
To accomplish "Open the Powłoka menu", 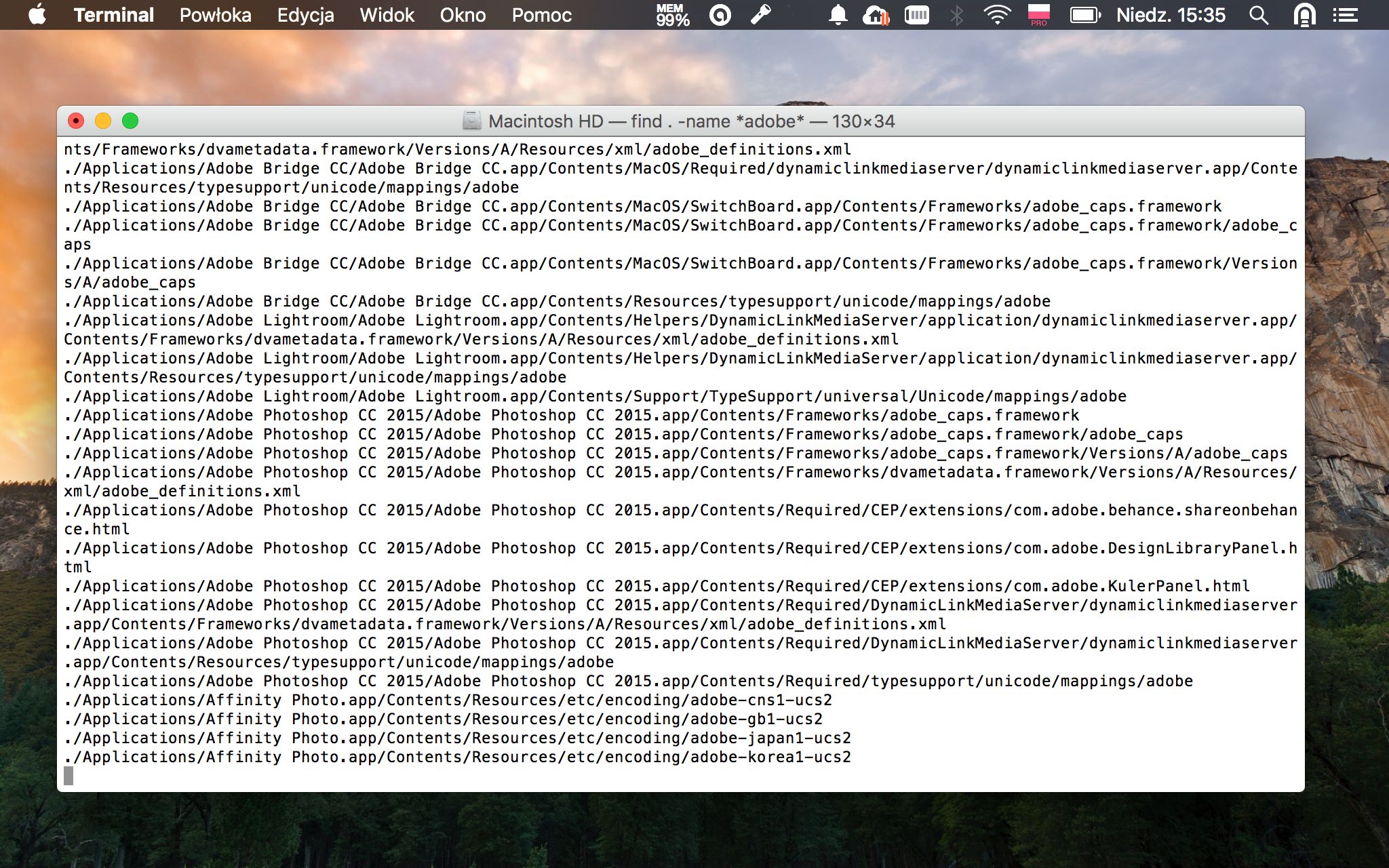I will coord(215,15).
